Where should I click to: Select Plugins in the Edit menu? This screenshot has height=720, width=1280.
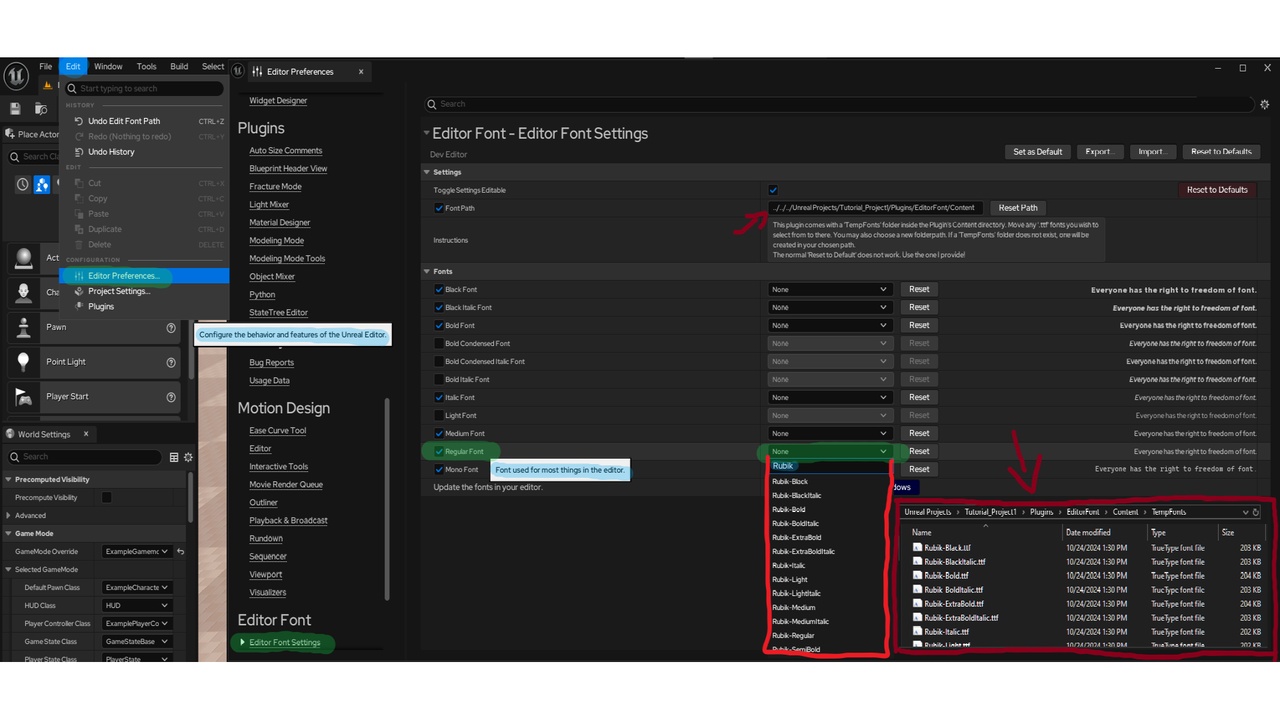pos(144,307)
